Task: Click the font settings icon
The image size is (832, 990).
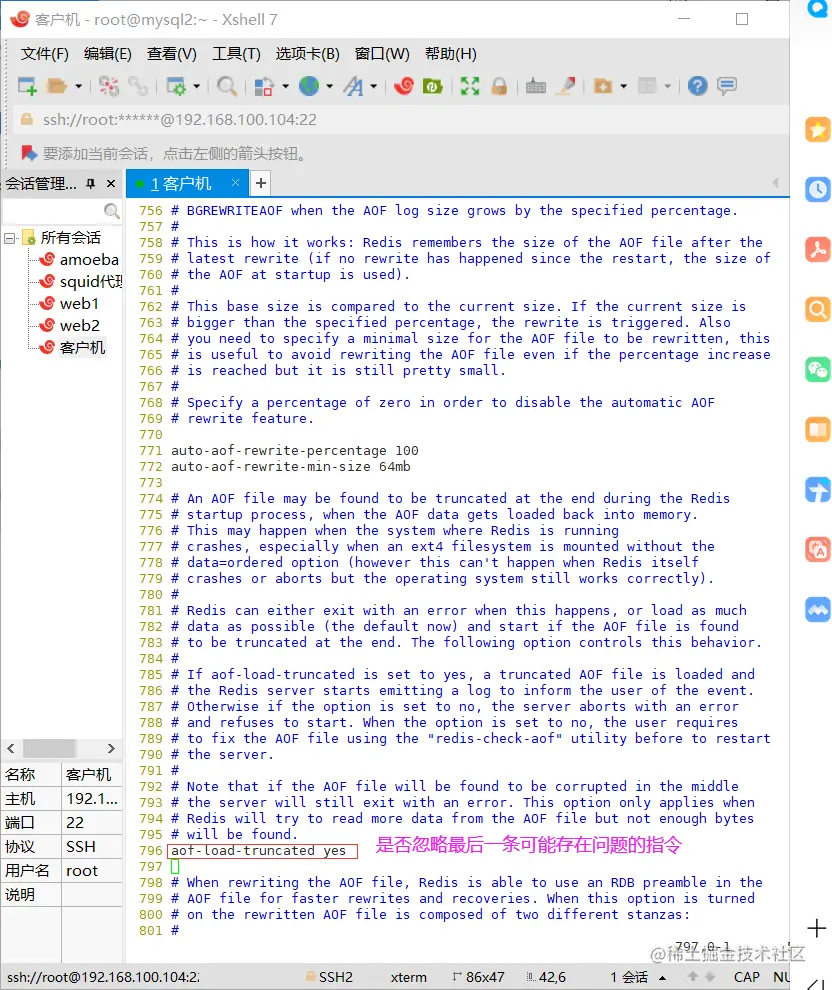Action: (353, 86)
